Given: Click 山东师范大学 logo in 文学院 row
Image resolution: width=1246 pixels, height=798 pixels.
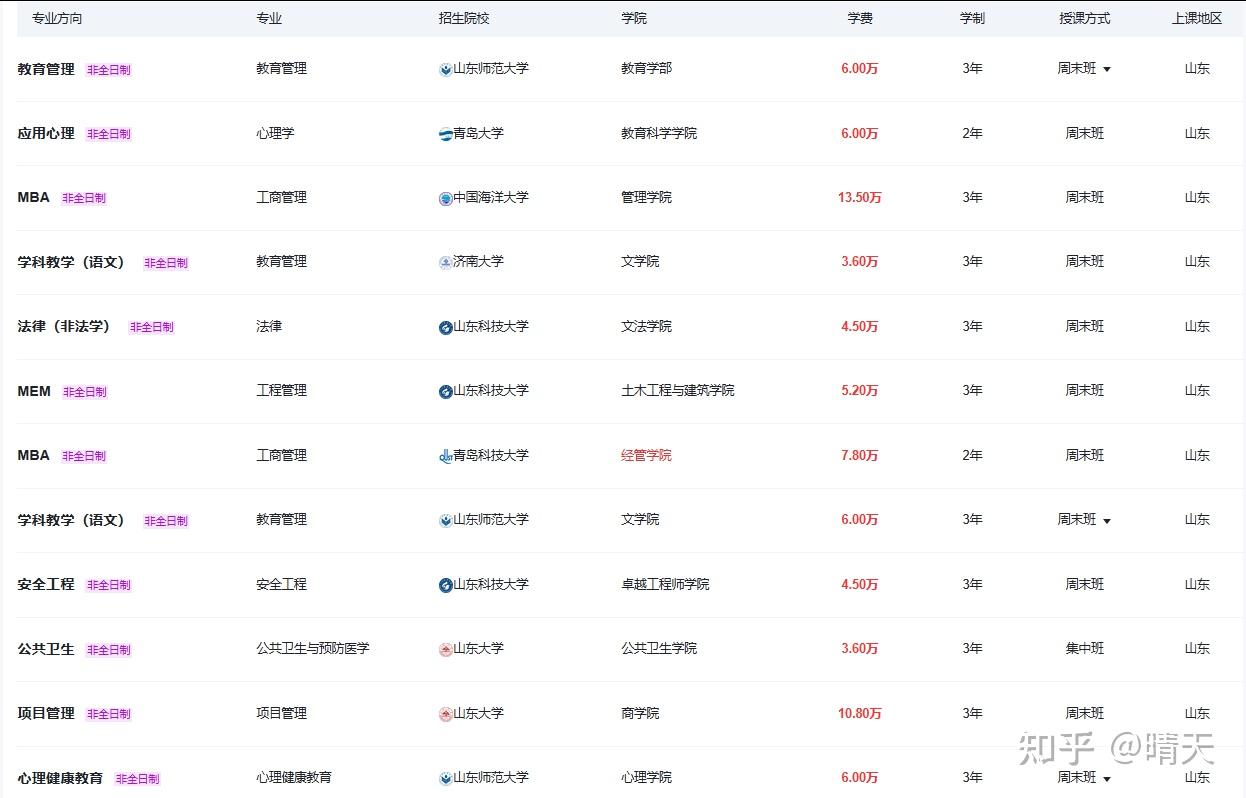Looking at the screenshot, I should coord(445,521).
